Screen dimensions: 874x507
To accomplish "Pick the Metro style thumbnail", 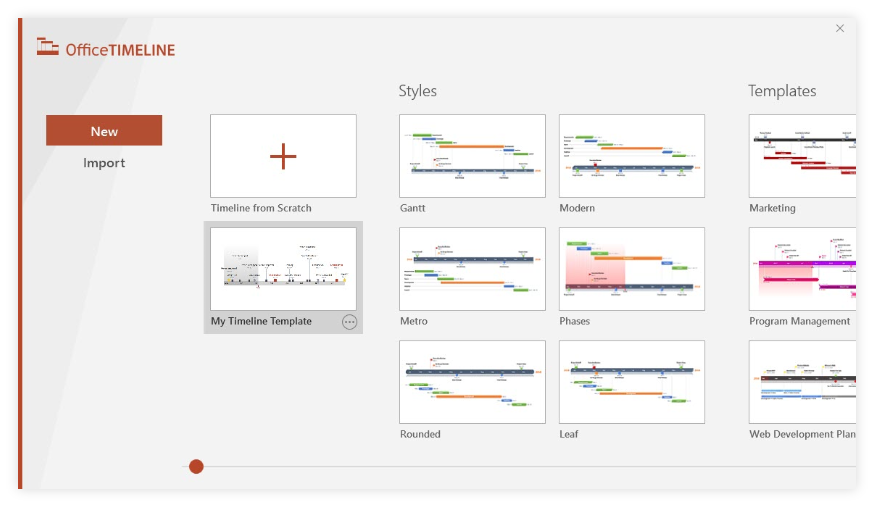I will (472, 269).
